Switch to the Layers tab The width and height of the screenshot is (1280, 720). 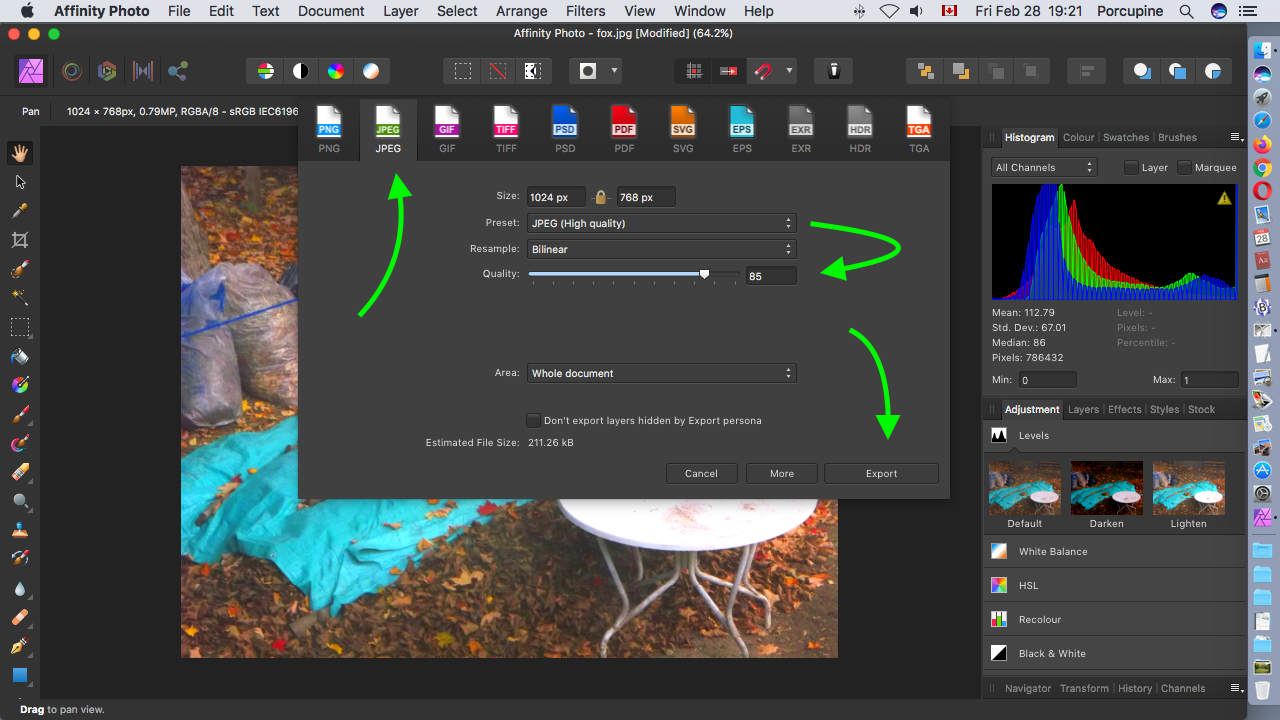click(x=1083, y=409)
